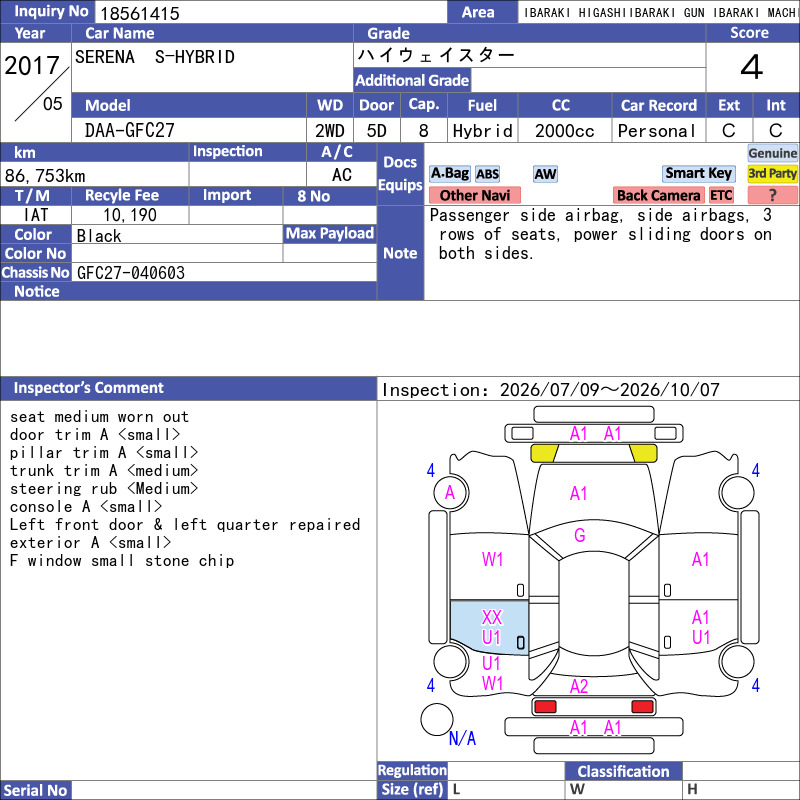
Task: Click the A-Bag equipment badge
Action: 449,173
